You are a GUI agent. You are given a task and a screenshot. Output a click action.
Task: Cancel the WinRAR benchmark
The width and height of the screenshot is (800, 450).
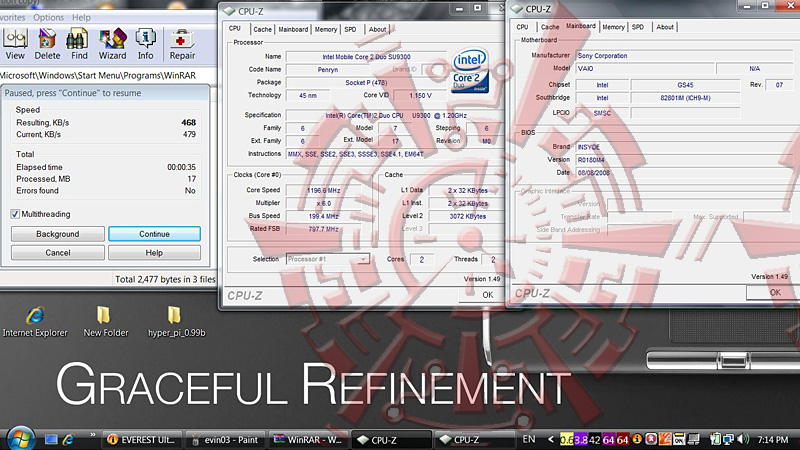click(58, 253)
